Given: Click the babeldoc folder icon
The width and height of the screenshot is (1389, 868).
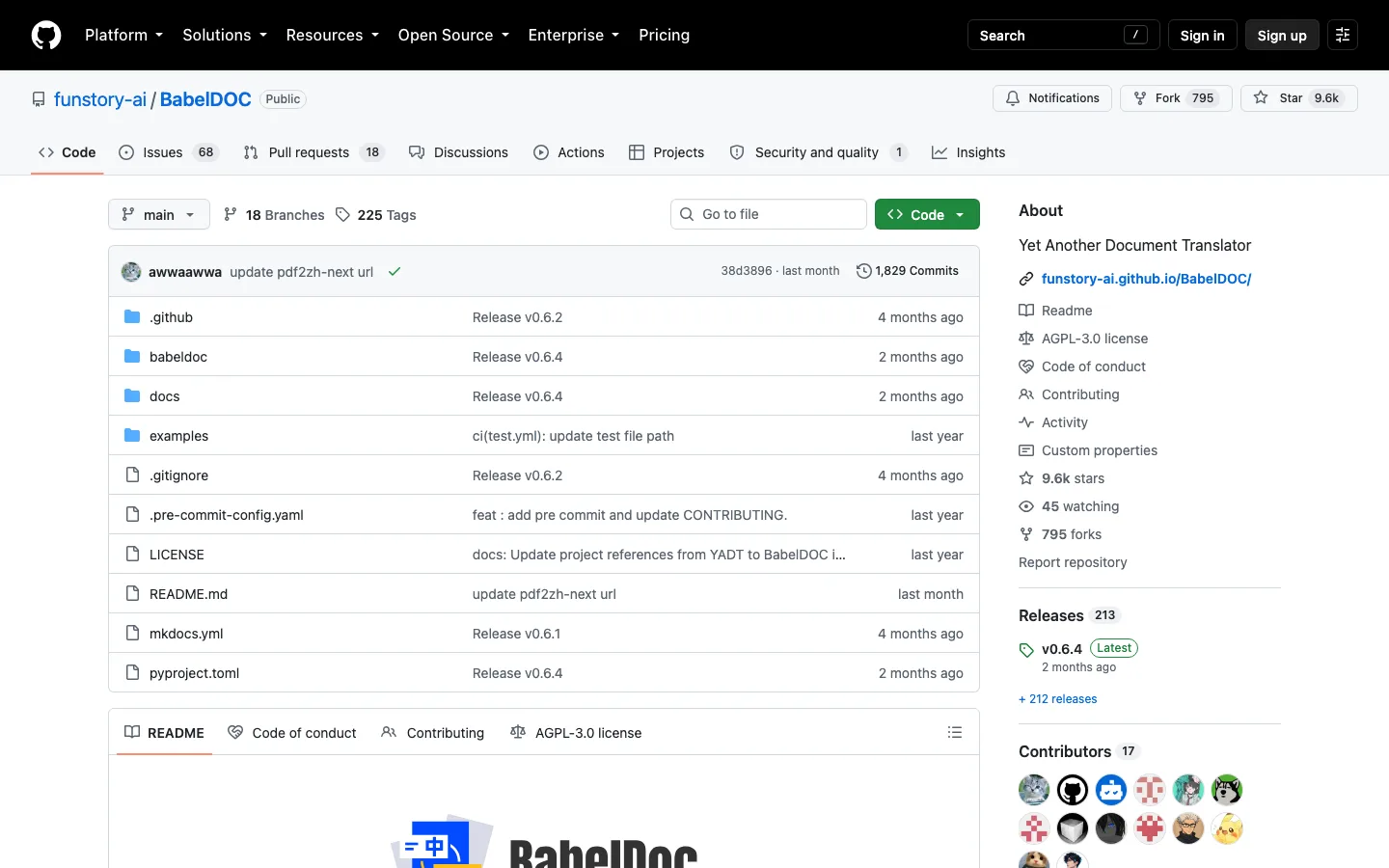Looking at the screenshot, I should (132, 357).
